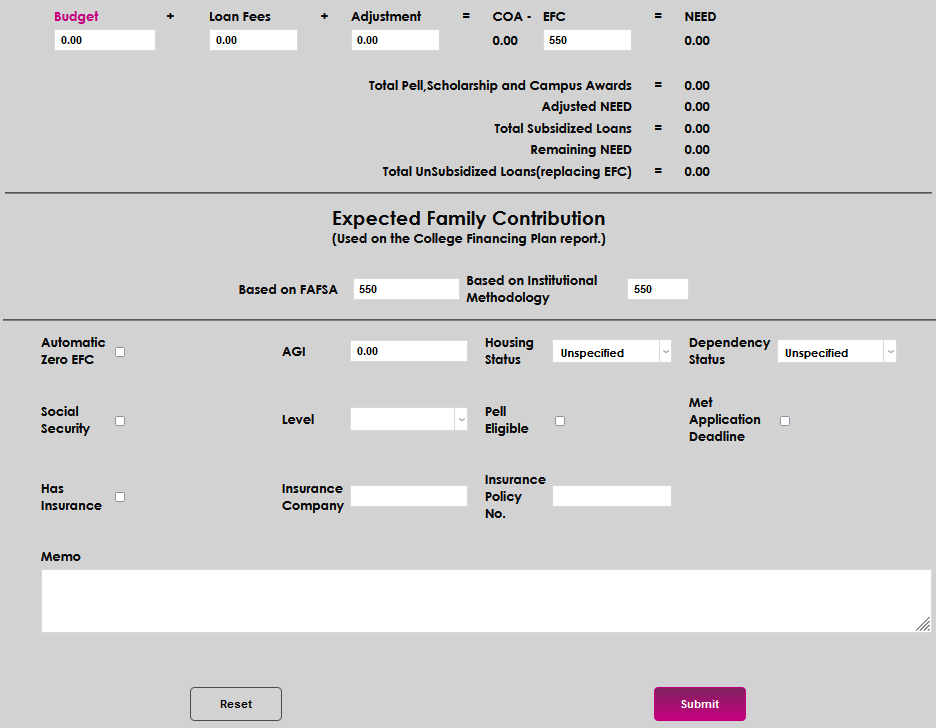The width and height of the screenshot is (936, 728).
Task: Click the AGI input field
Action: point(408,351)
